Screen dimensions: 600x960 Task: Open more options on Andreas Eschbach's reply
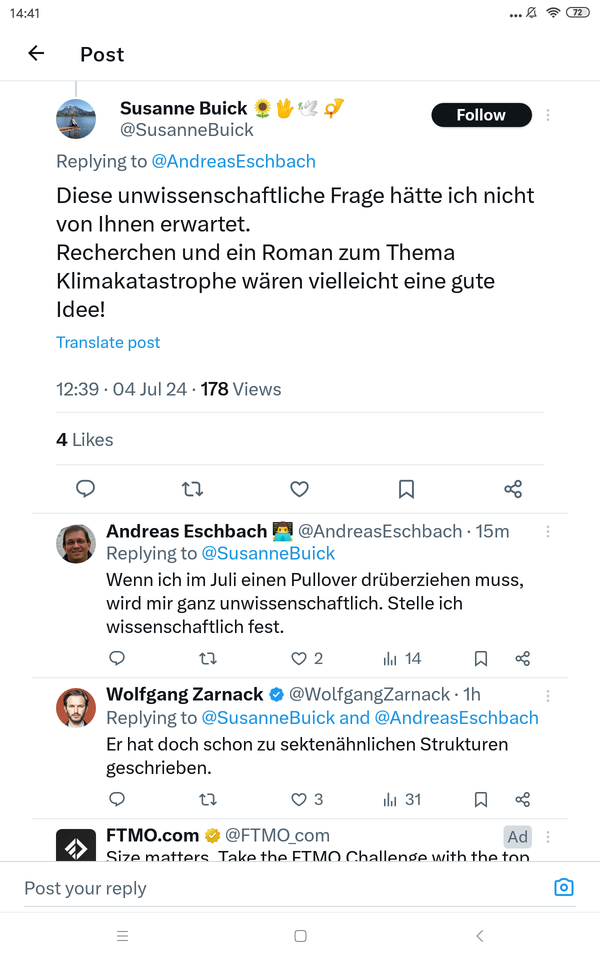[x=548, y=532]
